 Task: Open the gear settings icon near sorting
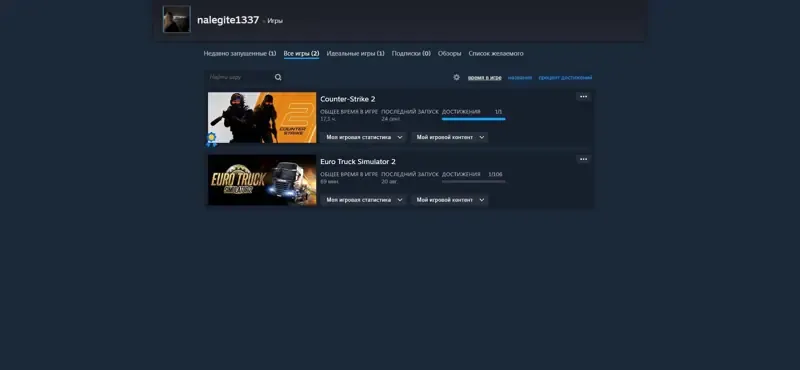(x=457, y=78)
